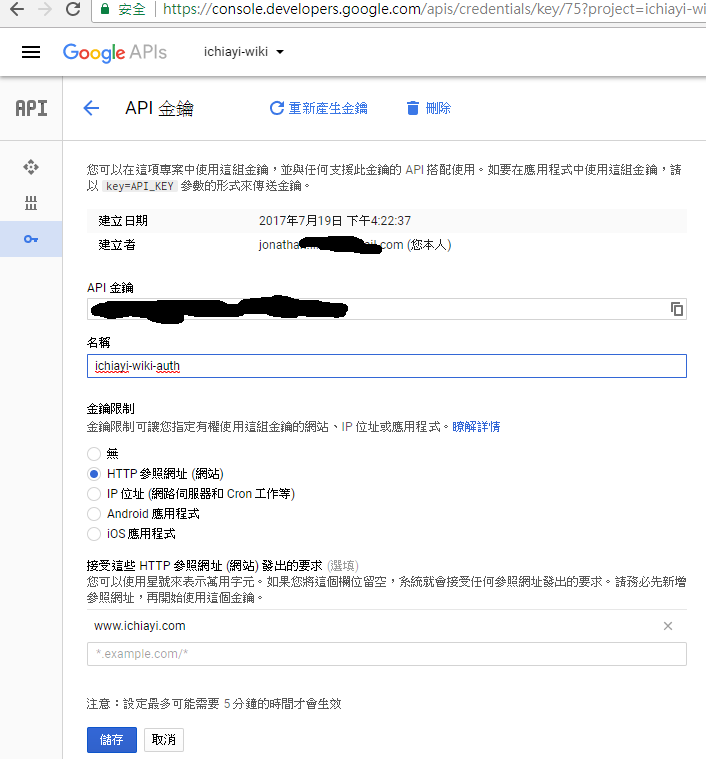706x759 pixels.
Task: Select the HTTP 參照網址 (網站) radio button
Action: click(x=94, y=473)
